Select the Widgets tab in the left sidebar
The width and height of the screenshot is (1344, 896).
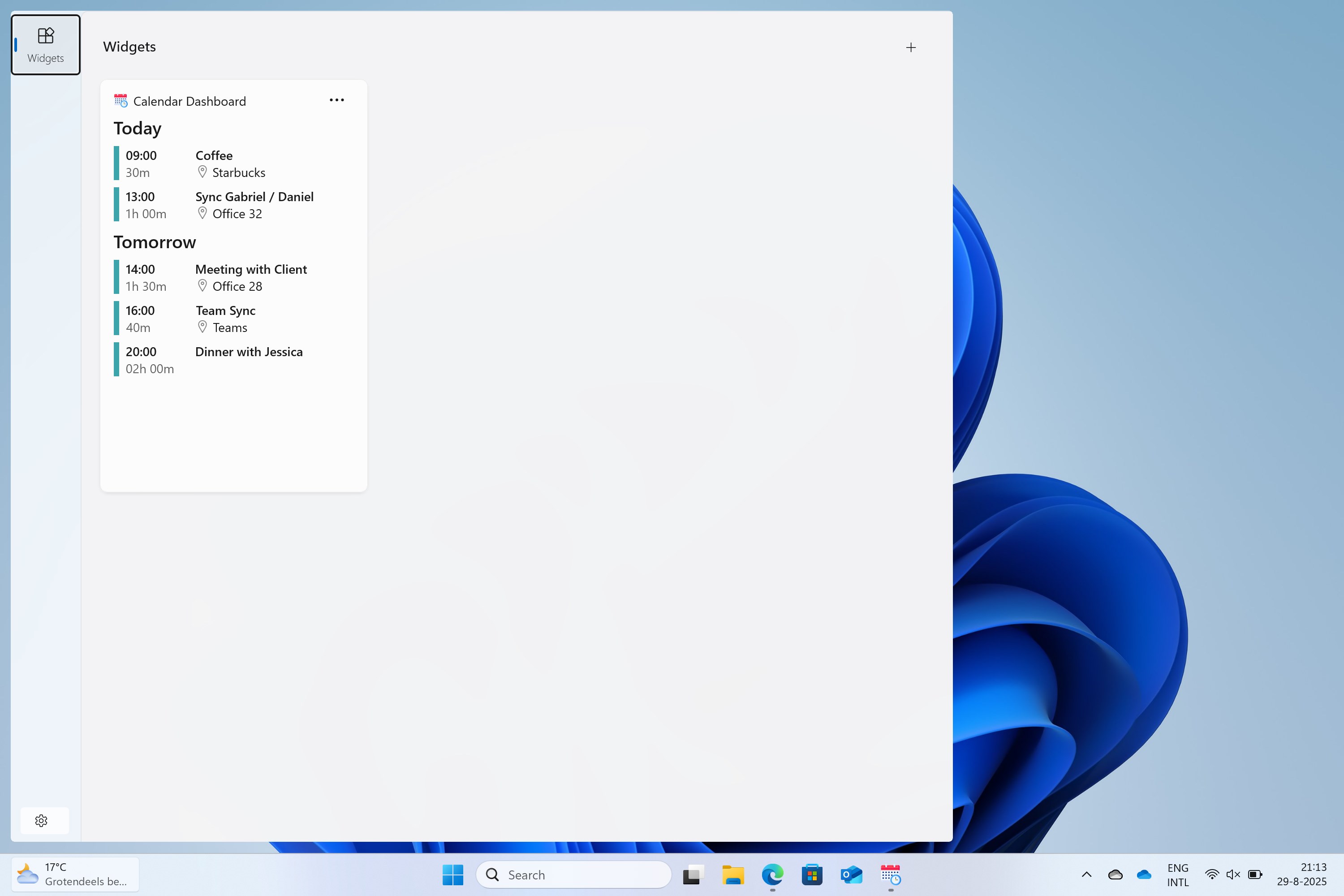[x=45, y=44]
